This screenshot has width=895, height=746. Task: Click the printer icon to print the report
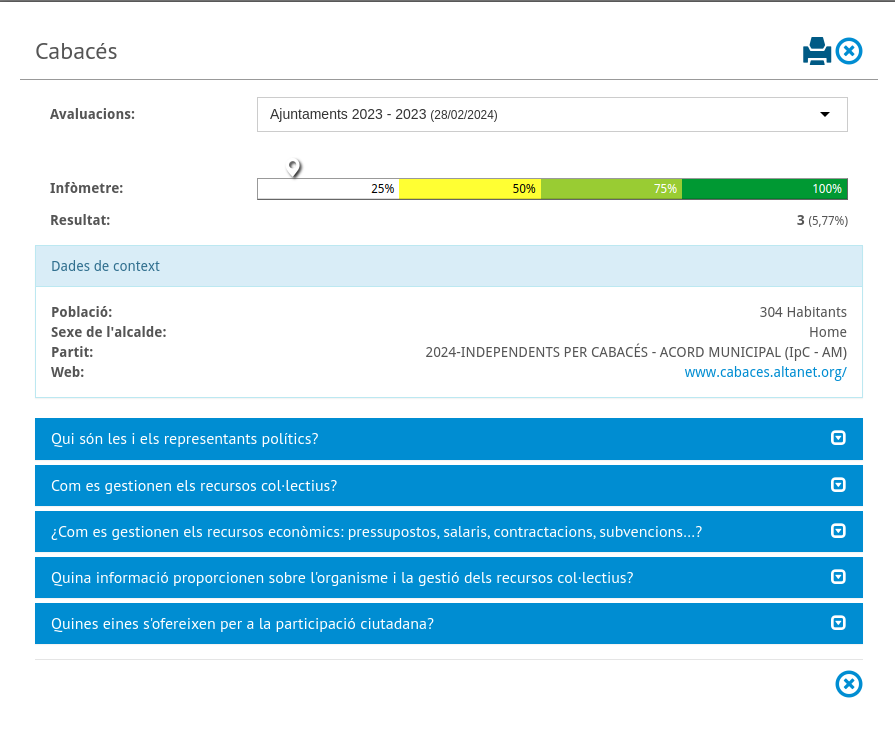tap(817, 51)
